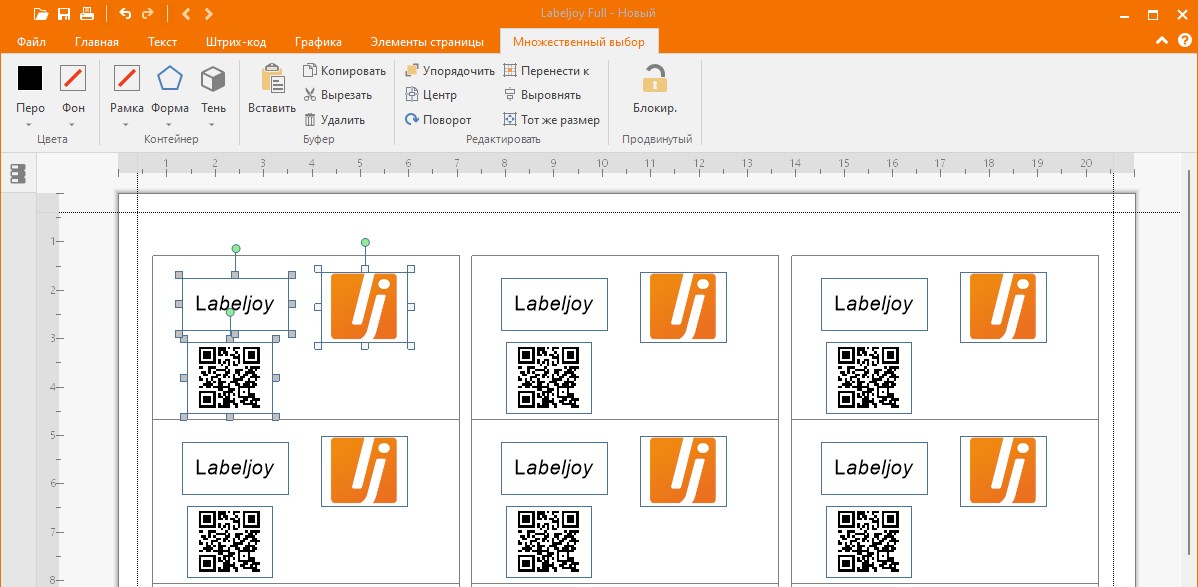
Task: Switch to the Текст tab
Action: click(162, 41)
